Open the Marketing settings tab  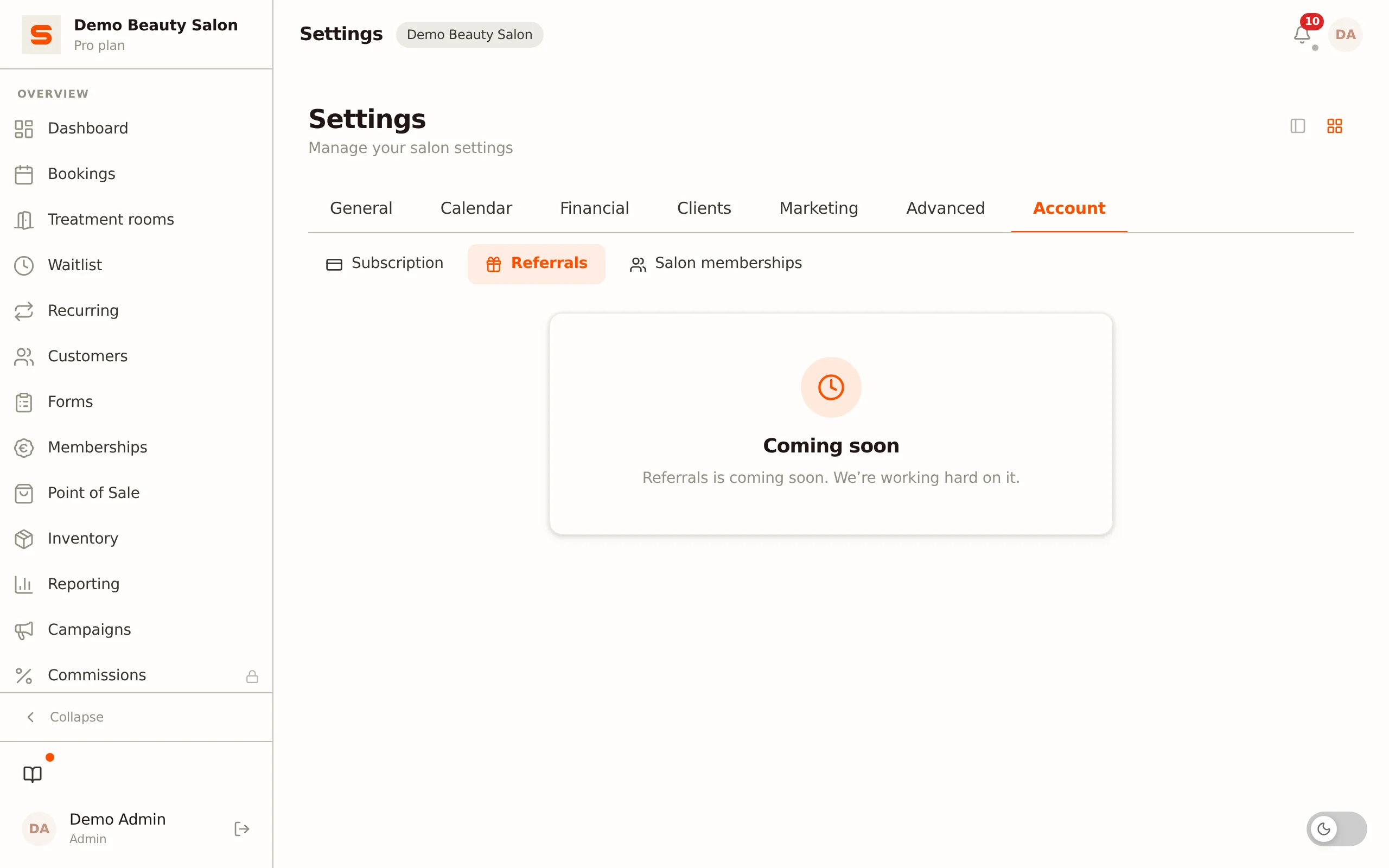pos(818,208)
